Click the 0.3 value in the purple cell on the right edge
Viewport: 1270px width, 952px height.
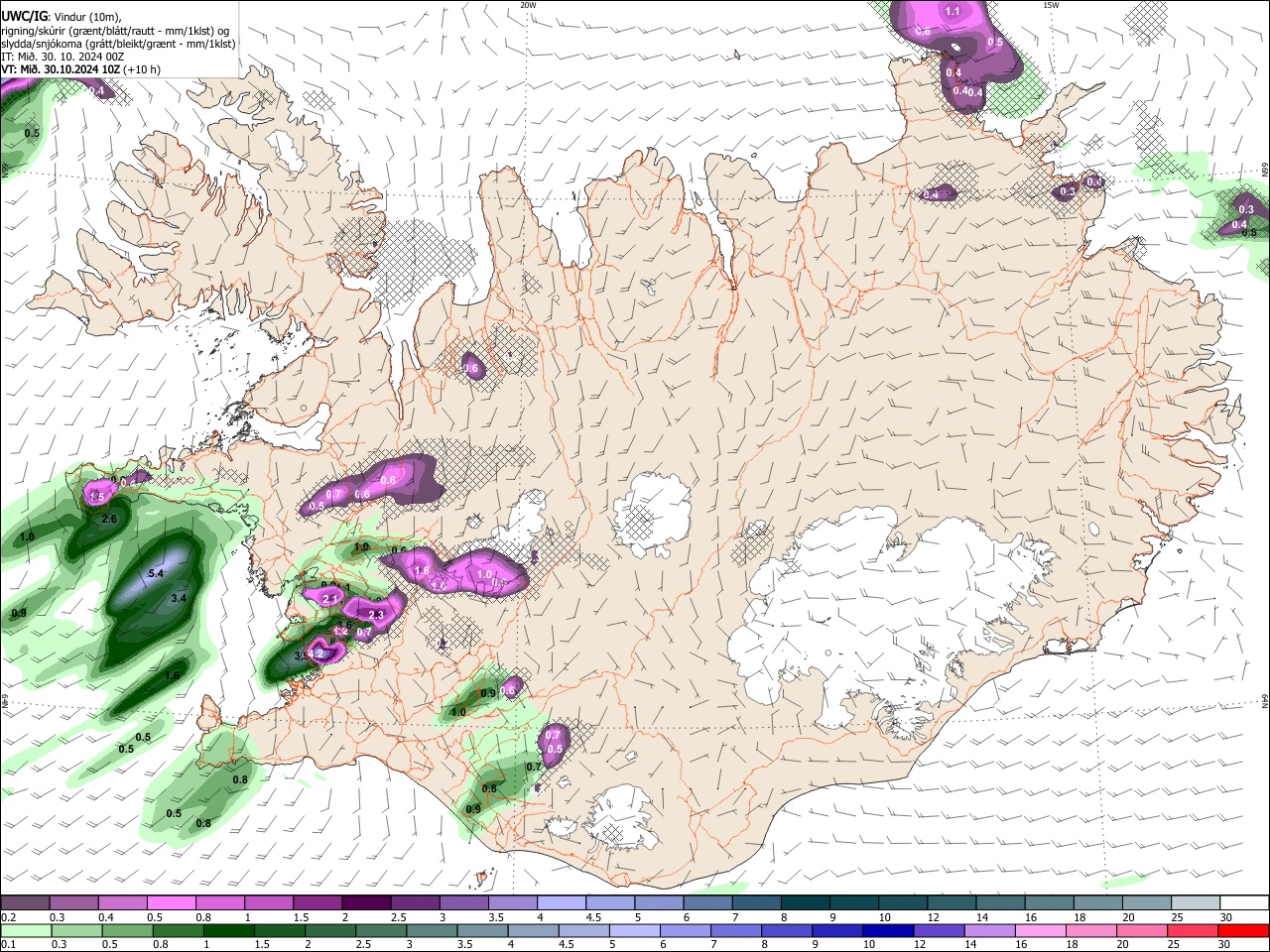[x=1246, y=209]
